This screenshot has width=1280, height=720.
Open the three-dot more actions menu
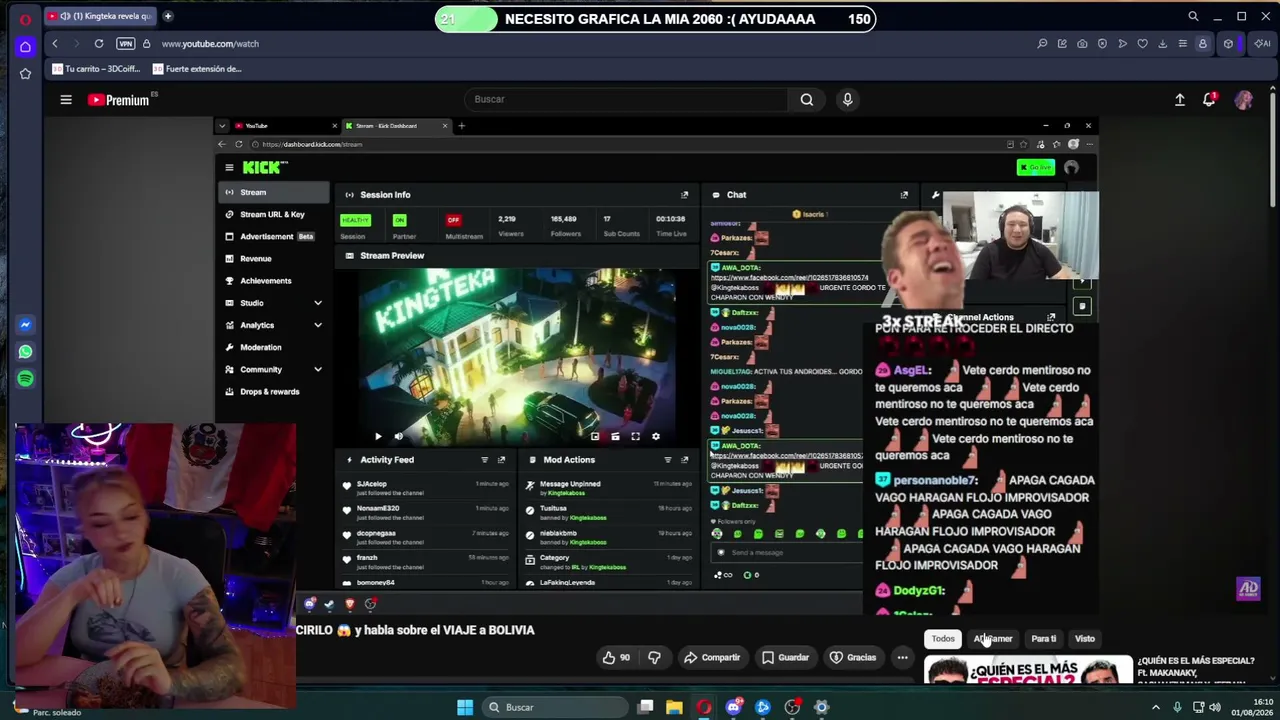coord(902,657)
